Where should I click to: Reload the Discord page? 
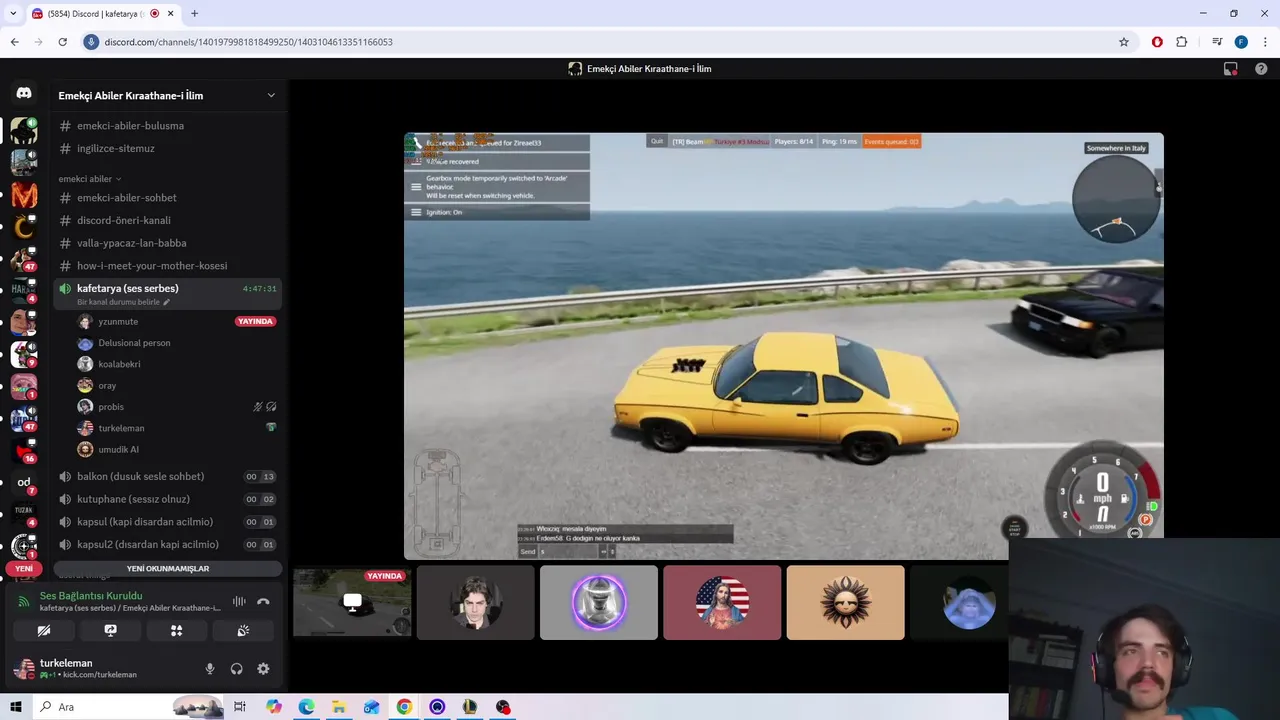(62, 42)
